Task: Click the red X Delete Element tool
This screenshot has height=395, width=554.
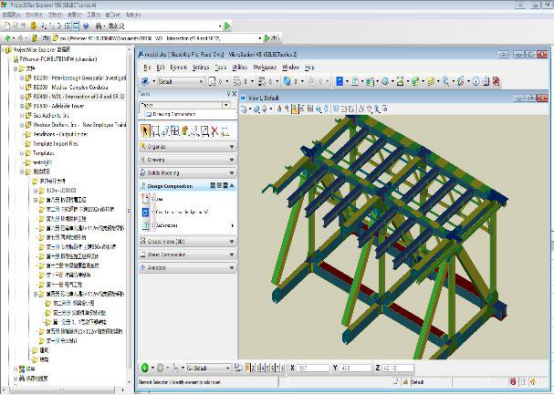Action: (214, 131)
